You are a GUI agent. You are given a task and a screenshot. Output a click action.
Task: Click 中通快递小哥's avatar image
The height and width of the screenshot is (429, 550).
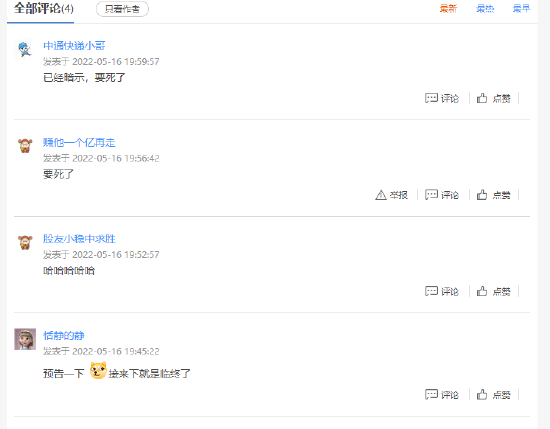(25, 49)
